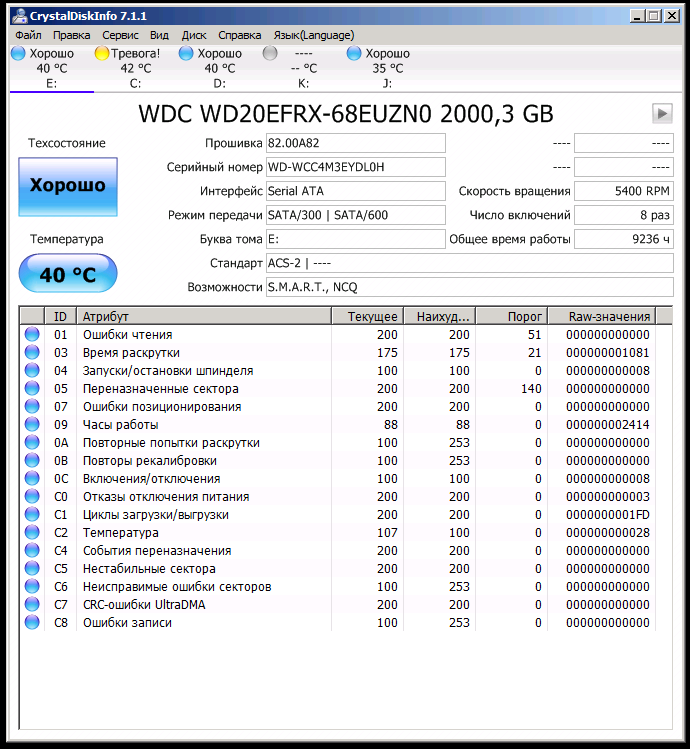Click the Атрибут column header

coord(204,316)
